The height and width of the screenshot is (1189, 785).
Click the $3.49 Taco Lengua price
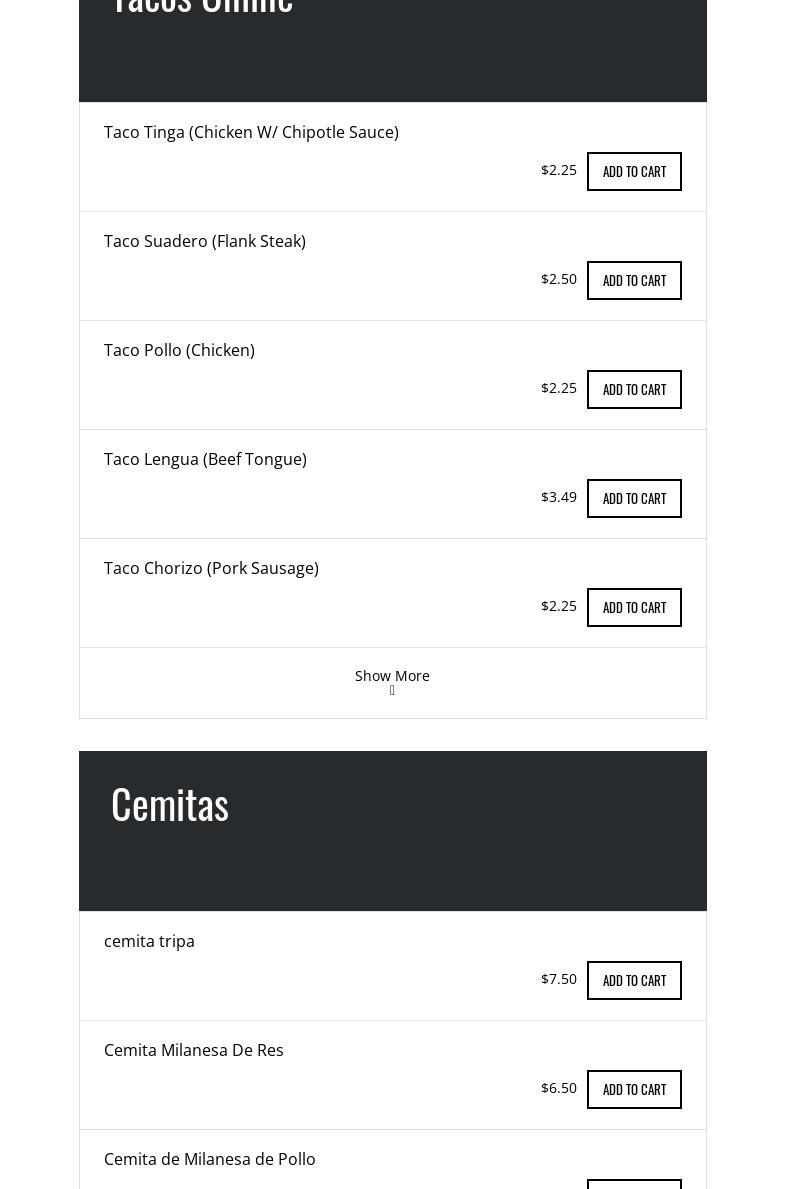point(559,497)
